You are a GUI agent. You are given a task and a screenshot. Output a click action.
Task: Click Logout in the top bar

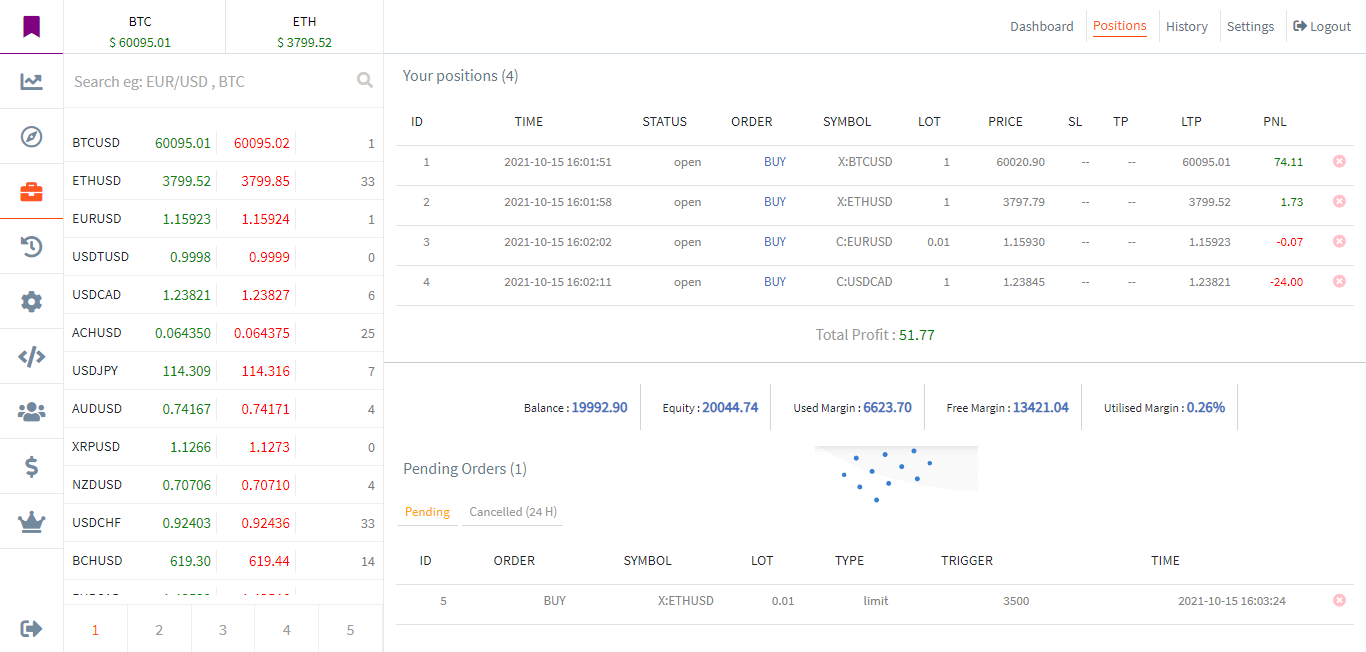[x=1322, y=27]
